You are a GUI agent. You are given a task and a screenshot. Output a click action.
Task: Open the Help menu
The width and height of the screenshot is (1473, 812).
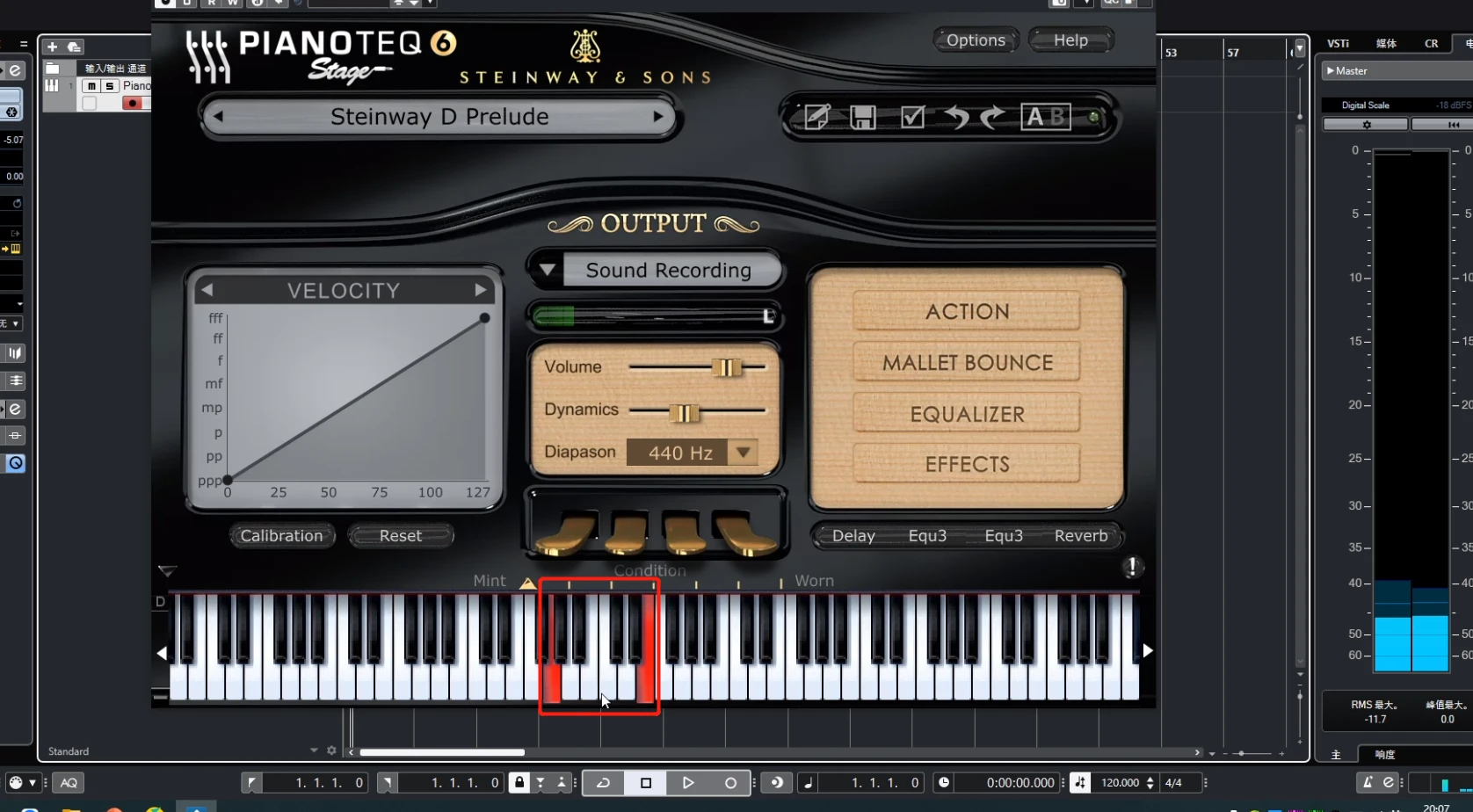tap(1070, 40)
